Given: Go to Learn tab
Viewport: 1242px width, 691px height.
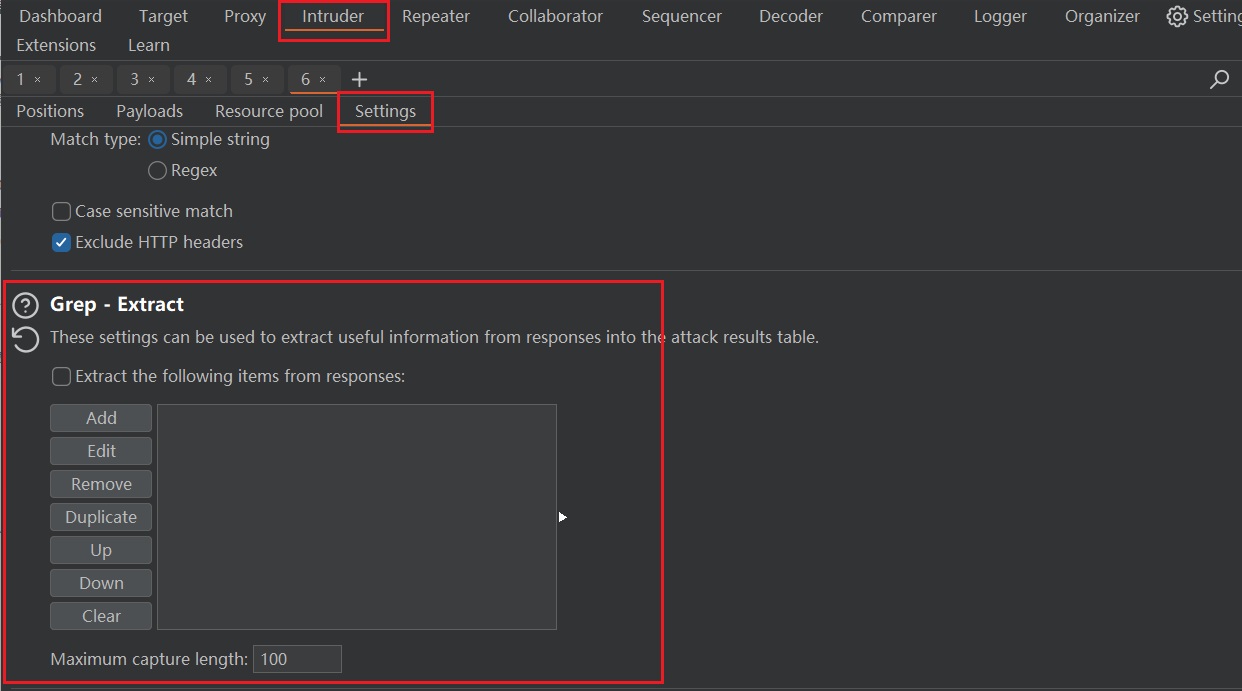Looking at the screenshot, I should (x=149, y=45).
